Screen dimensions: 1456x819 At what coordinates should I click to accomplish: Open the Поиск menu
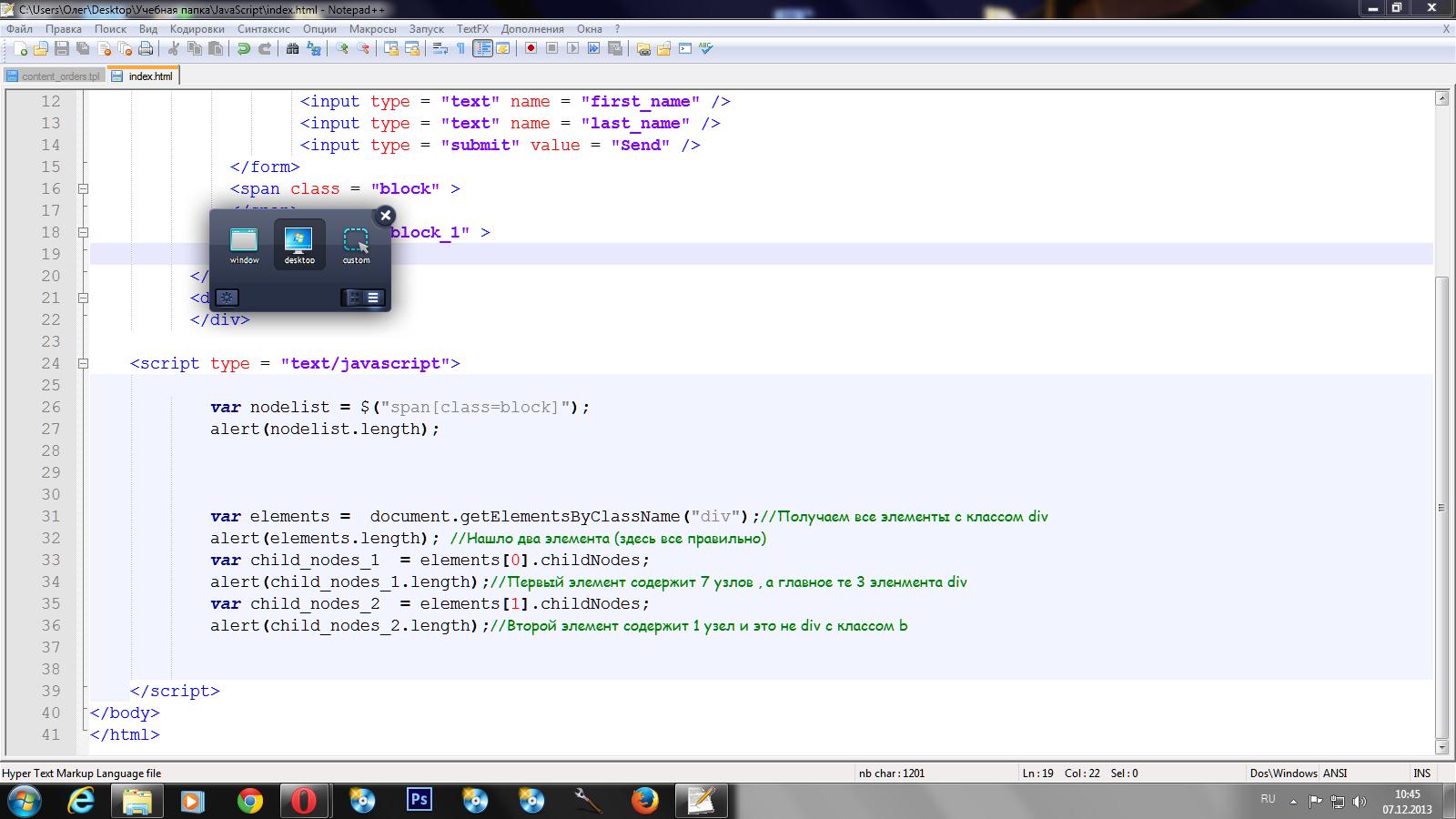coord(110,29)
